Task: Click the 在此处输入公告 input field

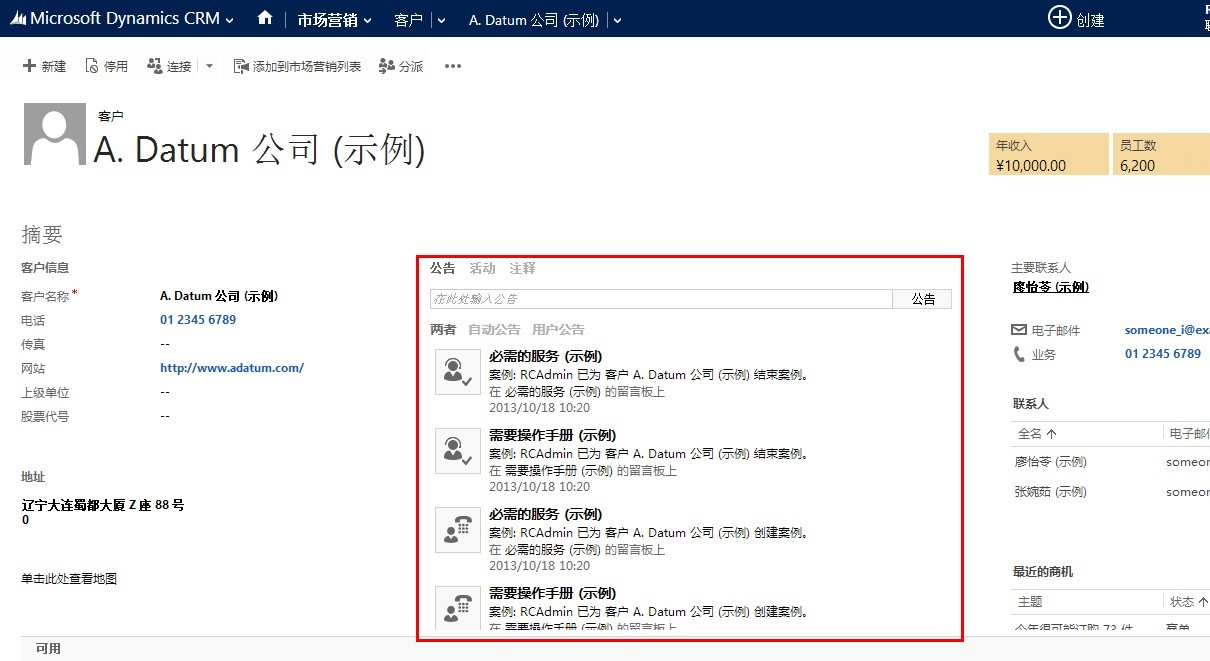Action: [660, 299]
